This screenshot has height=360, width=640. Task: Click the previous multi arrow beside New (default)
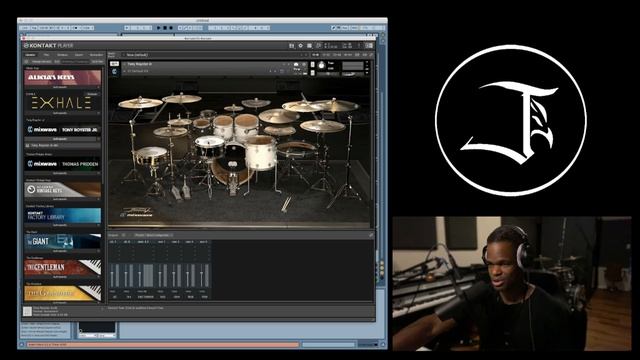pyautogui.click(x=301, y=55)
